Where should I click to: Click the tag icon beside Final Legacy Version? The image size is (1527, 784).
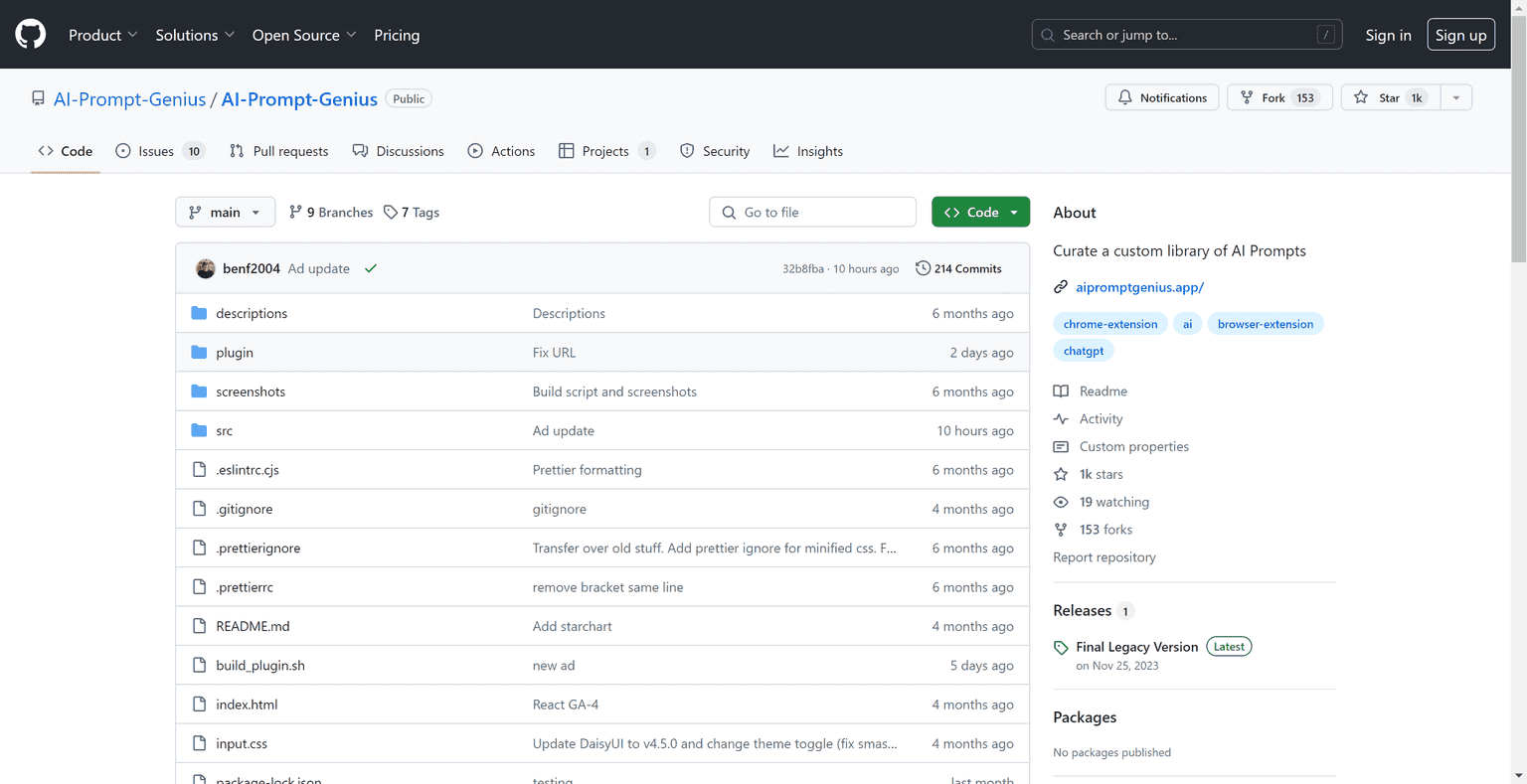pyautogui.click(x=1061, y=647)
